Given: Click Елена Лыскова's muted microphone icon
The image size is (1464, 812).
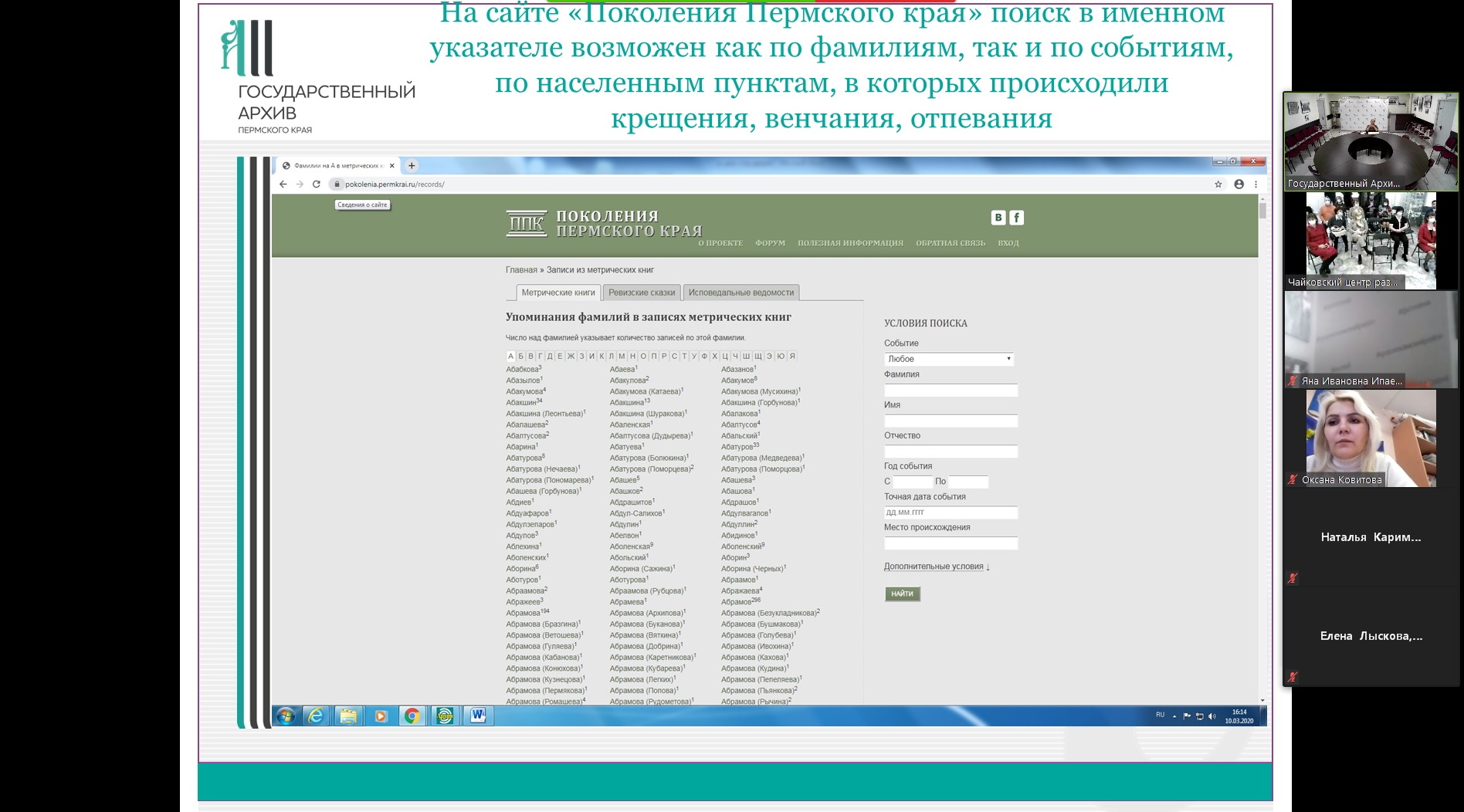Looking at the screenshot, I should [x=1293, y=677].
